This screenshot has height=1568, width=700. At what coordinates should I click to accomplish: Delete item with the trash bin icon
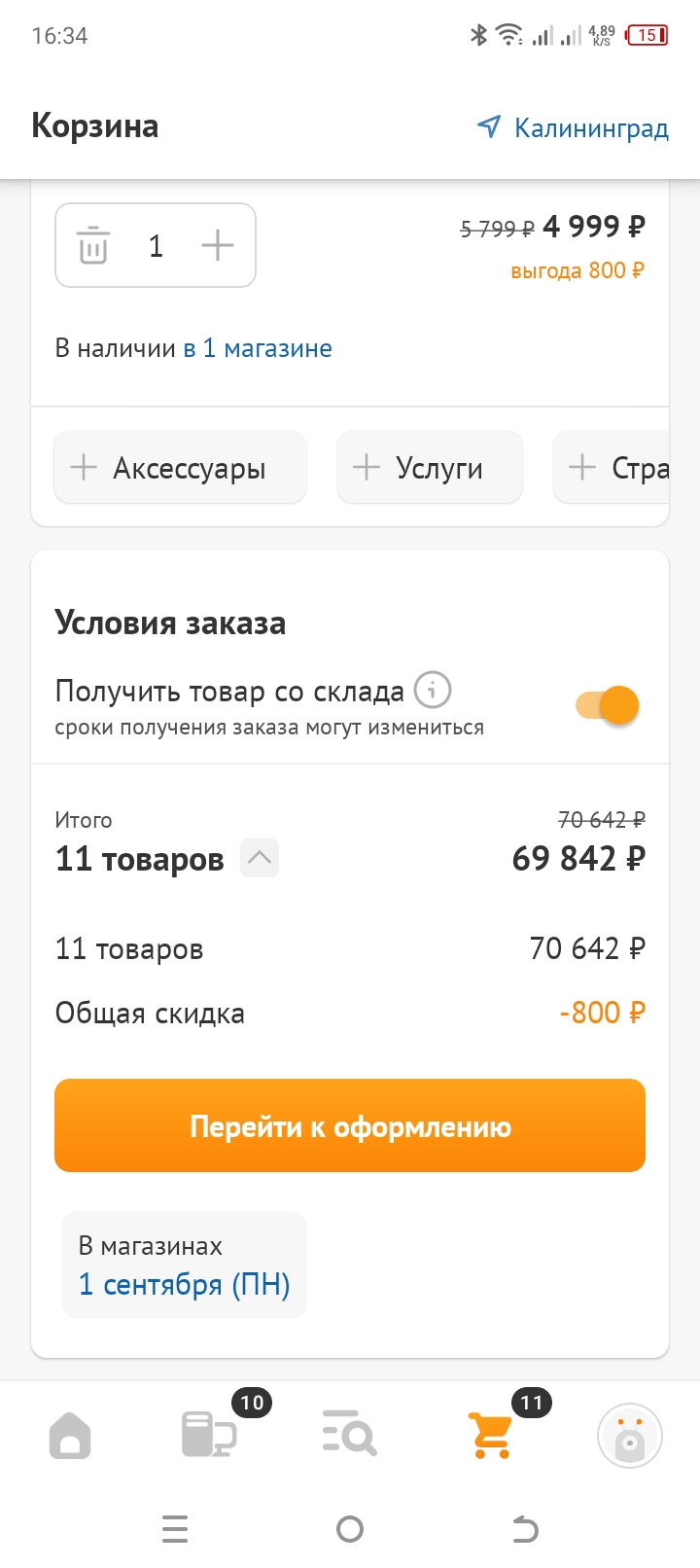pyautogui.click(x=93, y=245)
